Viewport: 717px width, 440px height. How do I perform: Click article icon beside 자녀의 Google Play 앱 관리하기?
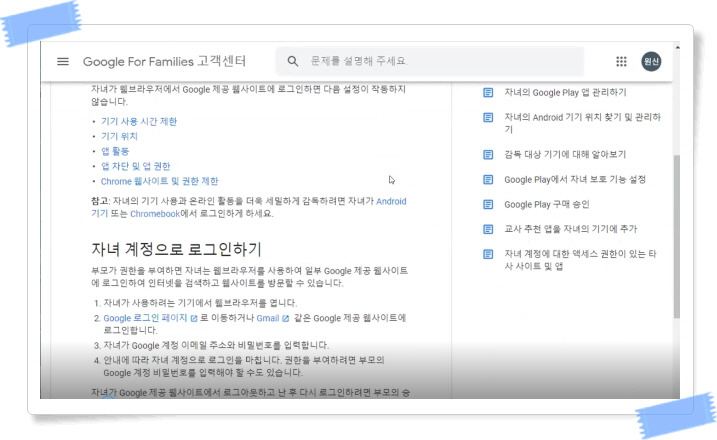click(488, 92)
